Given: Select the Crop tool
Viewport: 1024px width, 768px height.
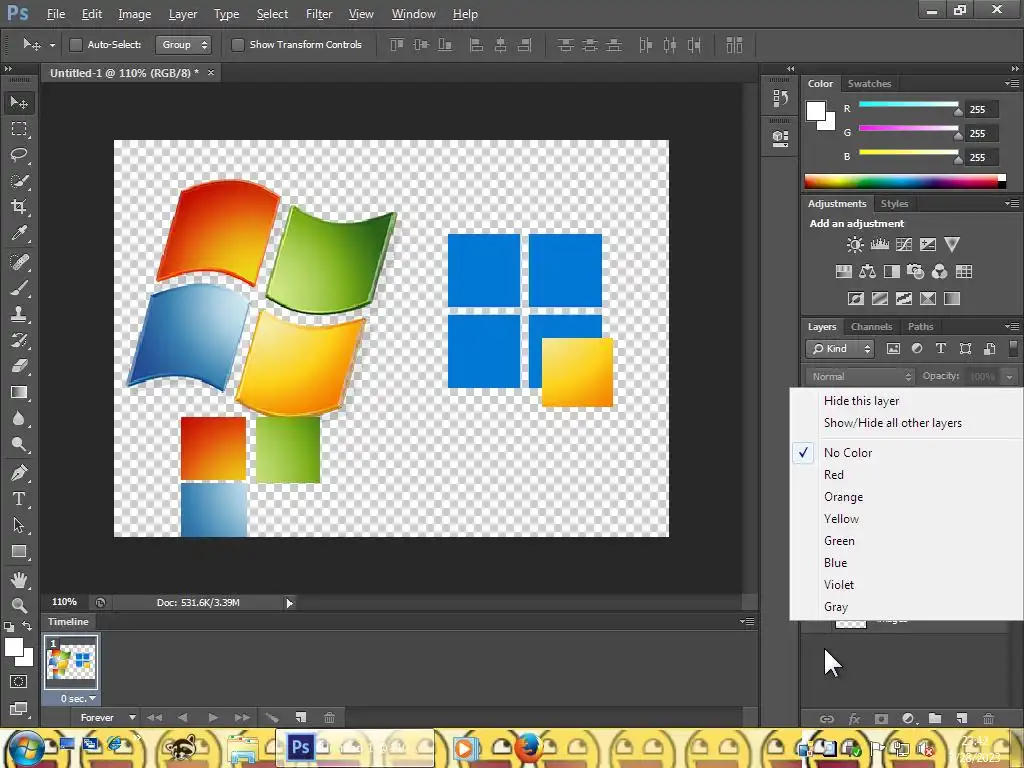Looking at the screenshot, I should (19, 207).
